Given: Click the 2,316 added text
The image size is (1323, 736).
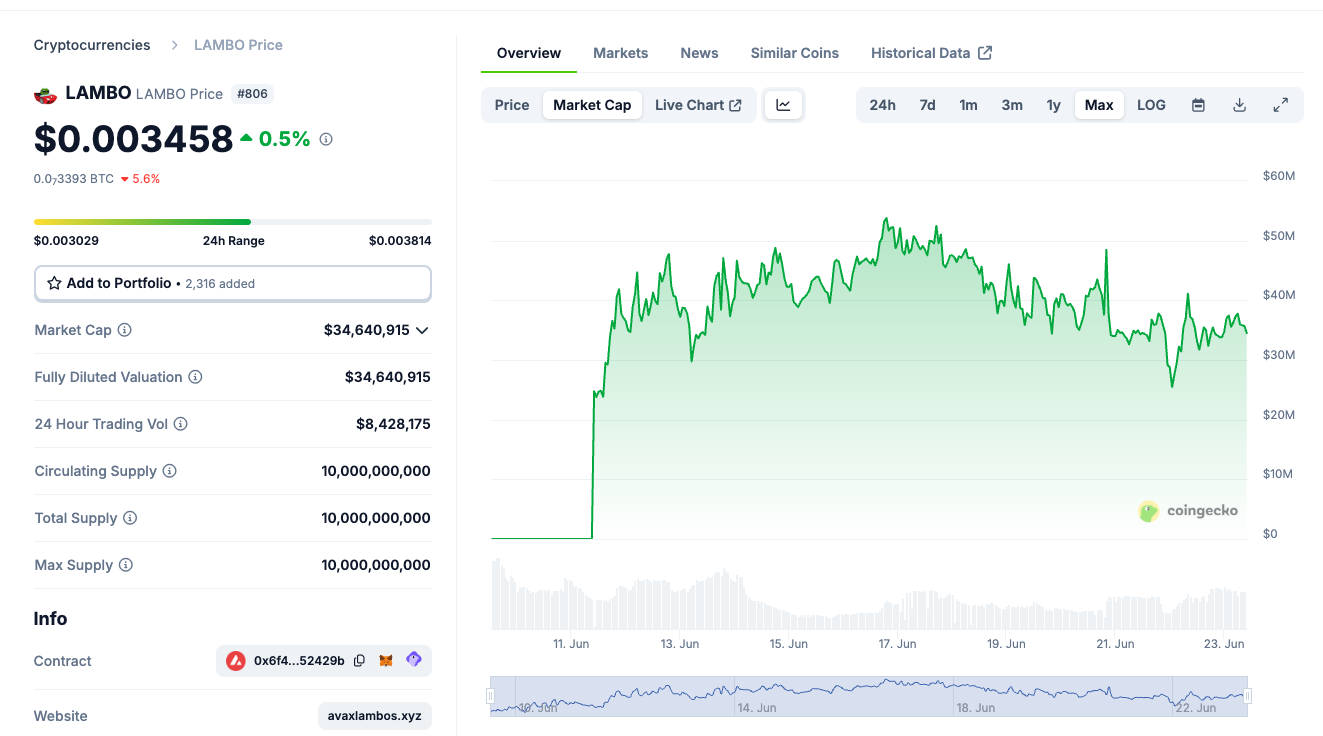Looking at the screenshot, I should [x=220, y=284].
